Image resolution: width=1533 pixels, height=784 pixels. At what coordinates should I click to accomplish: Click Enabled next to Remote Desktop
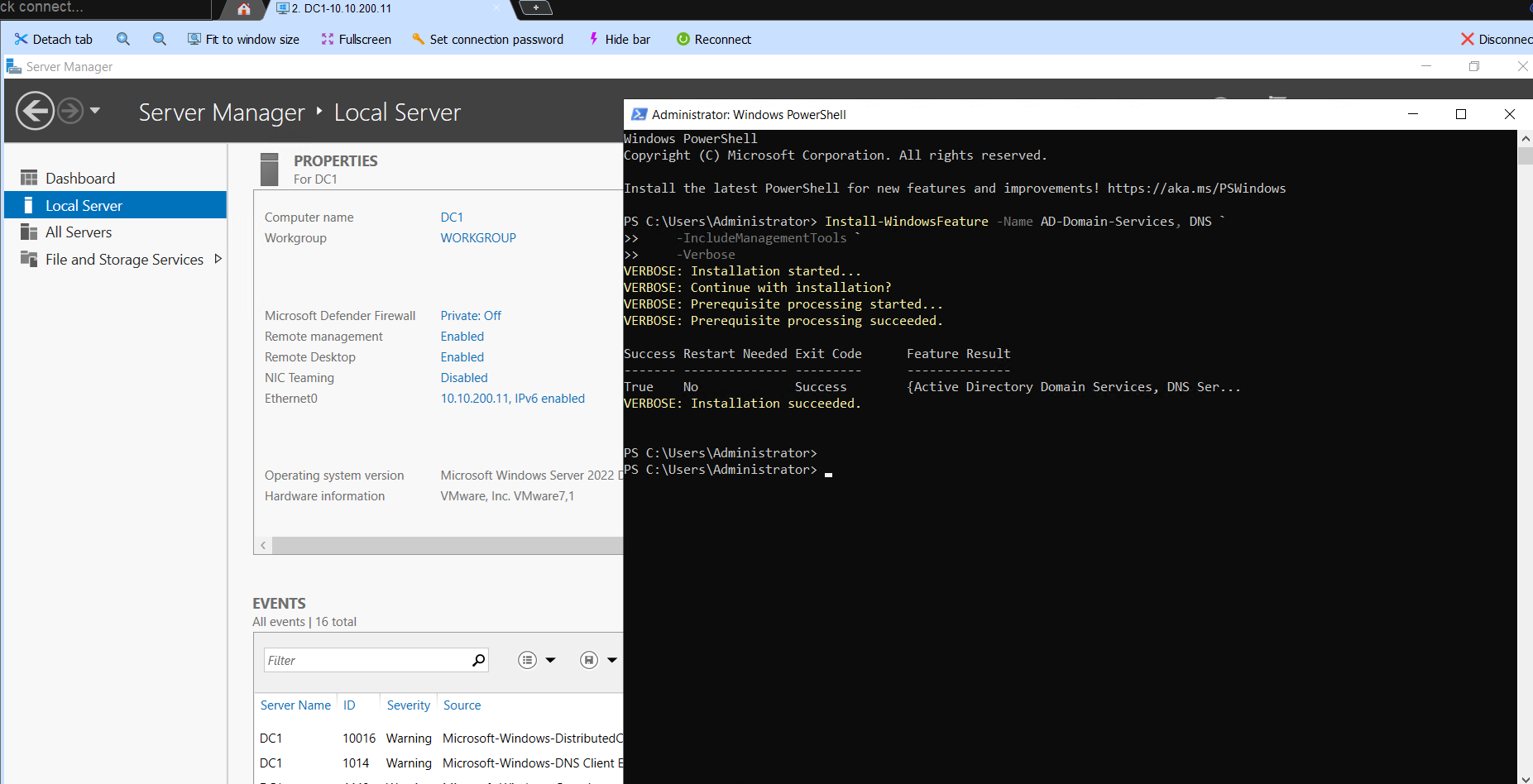[462, 357]
